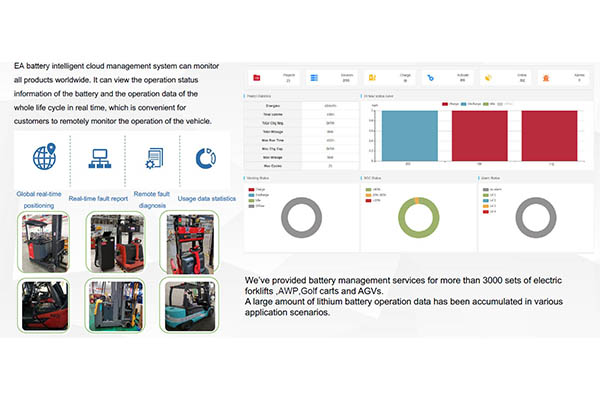This screenshot has width=600, height=400.
Task: Click the orange Alarms siren icon
Action: (546, 78)
